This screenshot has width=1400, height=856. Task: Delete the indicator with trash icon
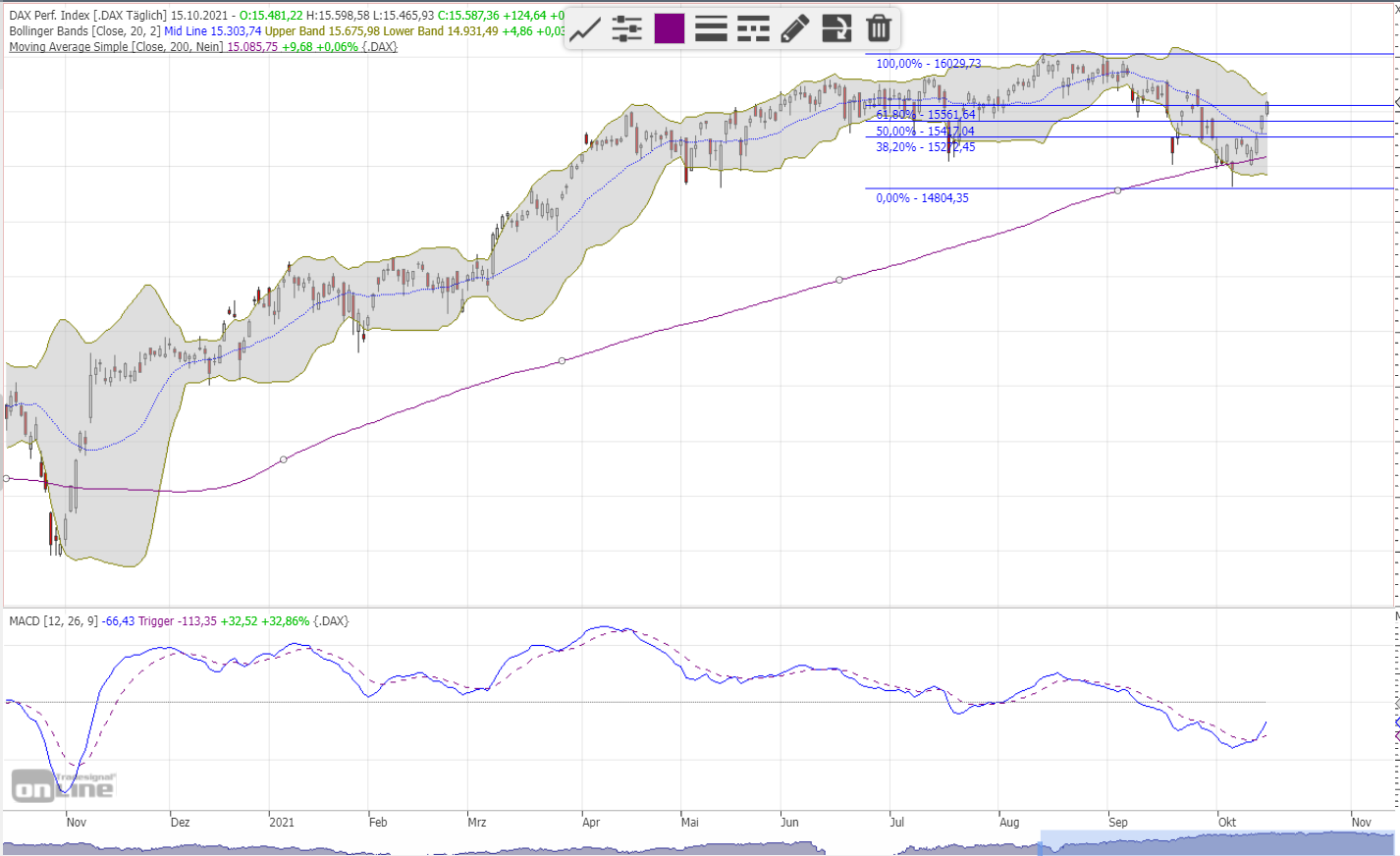pos(879,28)
